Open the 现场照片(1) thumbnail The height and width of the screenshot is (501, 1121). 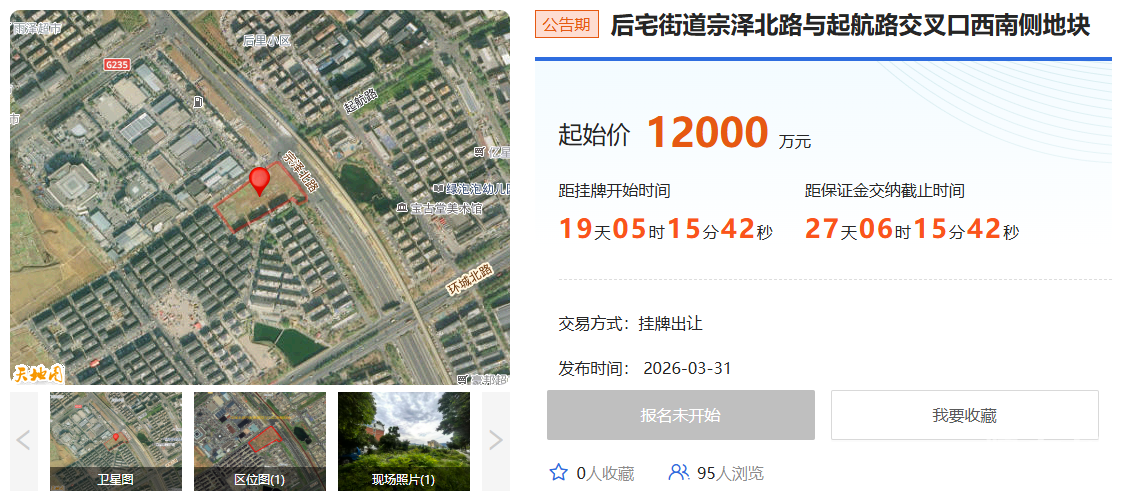click(x=403, y=440)
